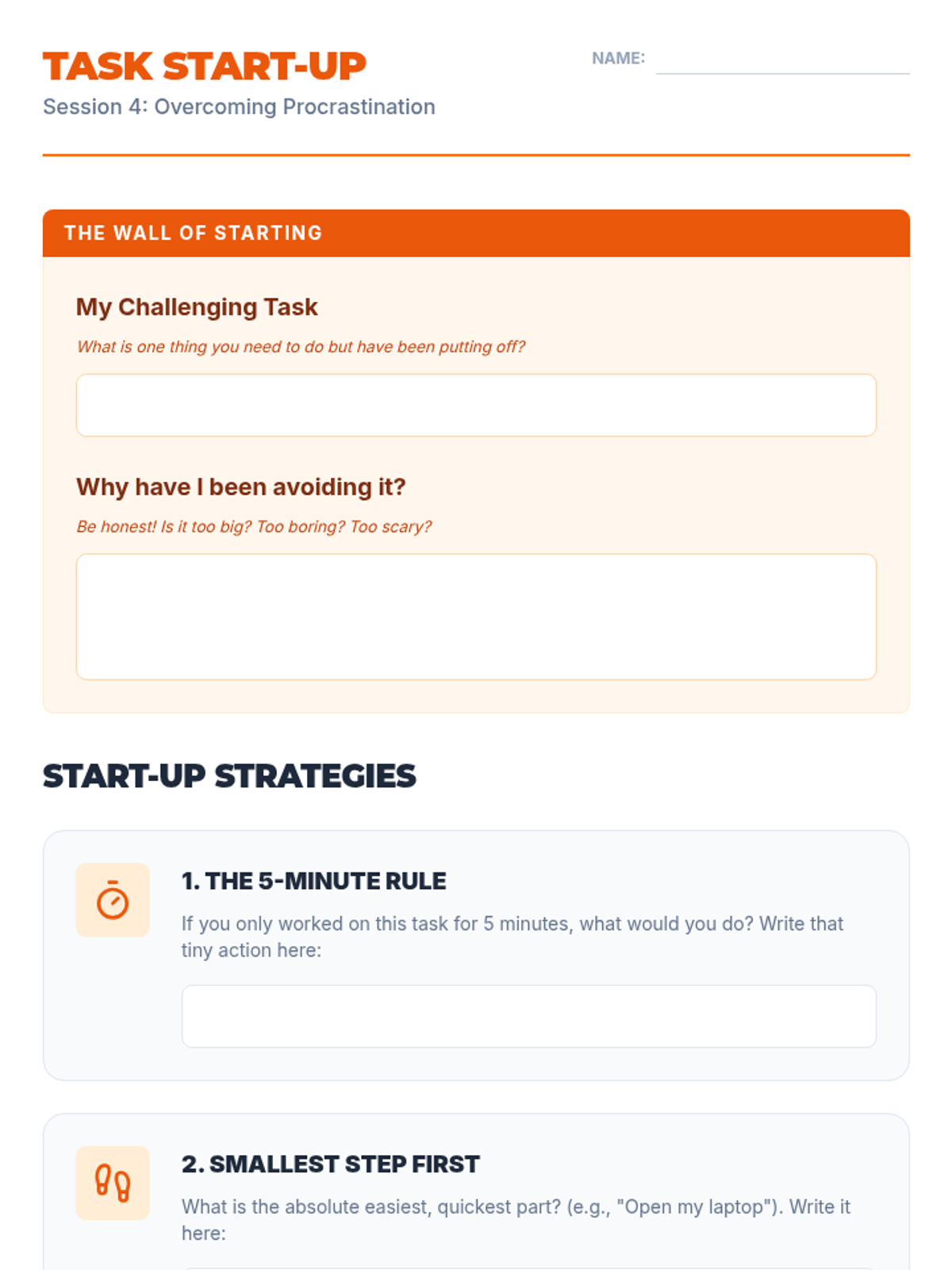The height and width of the screenshot is (1270, 952).
Task: Click the NAME: label
Action: point(619,58)
